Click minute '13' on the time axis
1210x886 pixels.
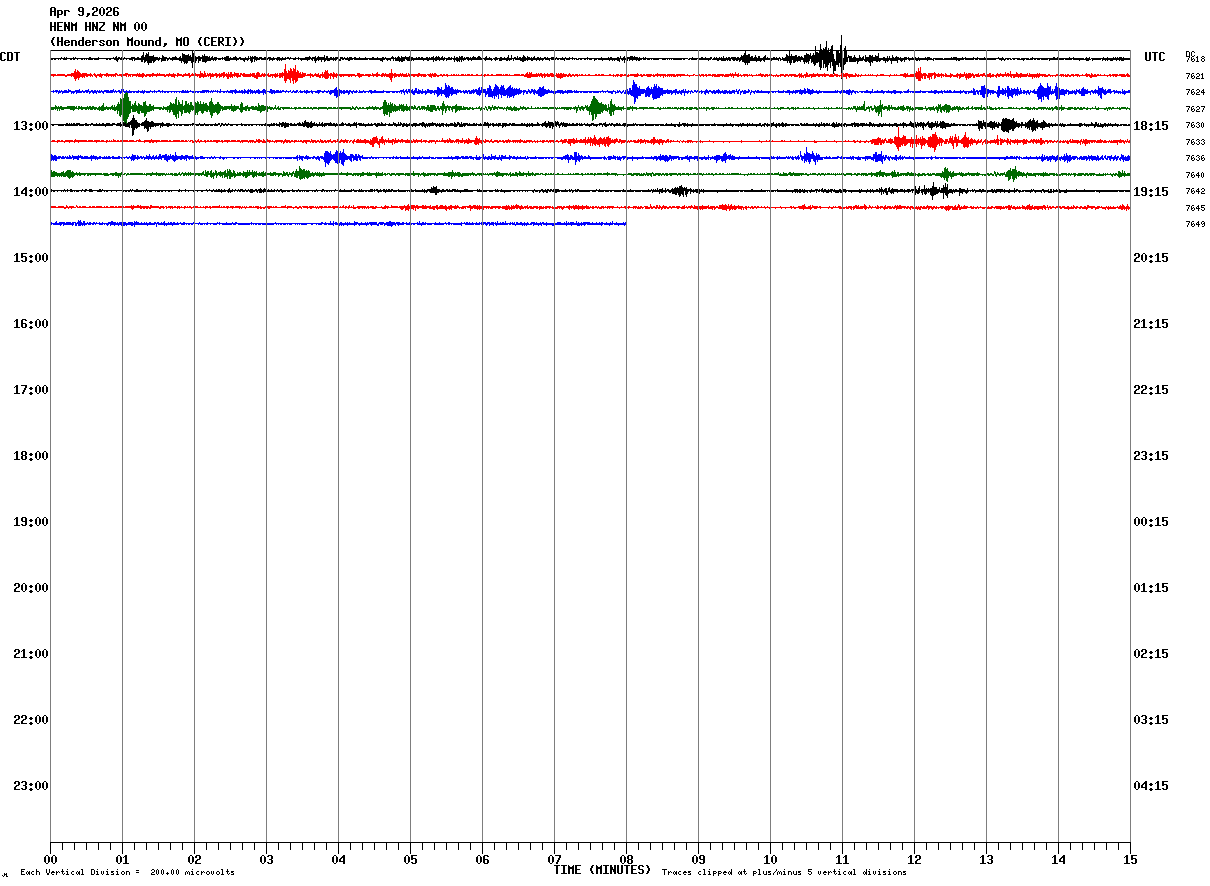click(x=986, y=859)
